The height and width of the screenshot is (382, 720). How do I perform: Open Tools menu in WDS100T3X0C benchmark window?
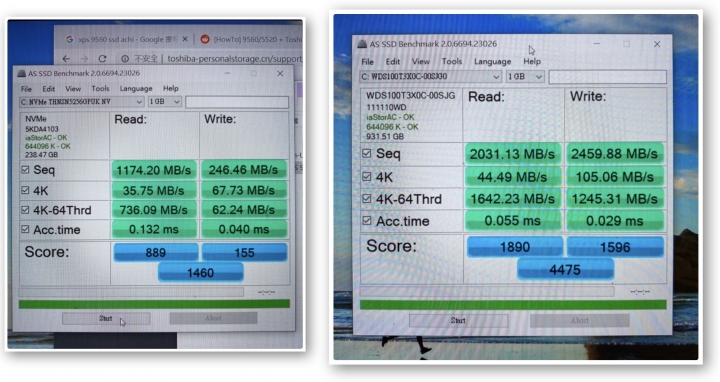pyautogui.click(x=452, y=61)
